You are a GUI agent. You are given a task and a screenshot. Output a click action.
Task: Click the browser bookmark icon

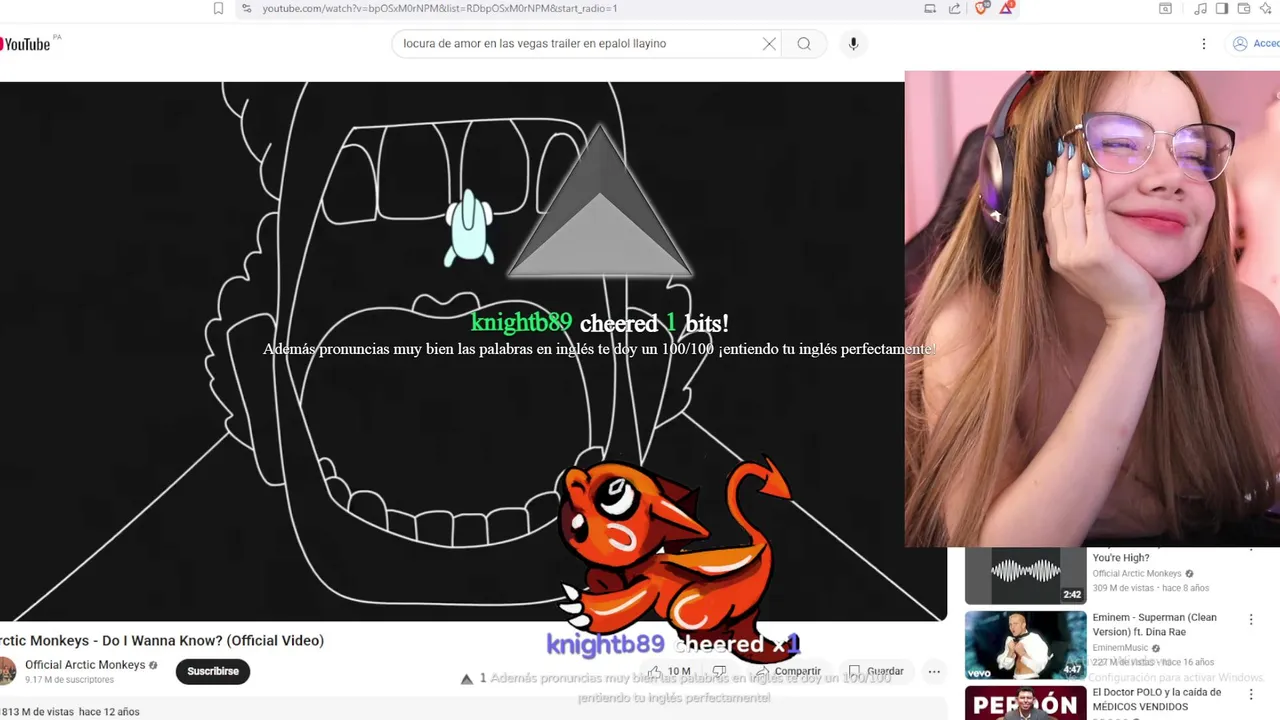coord(218,8)
